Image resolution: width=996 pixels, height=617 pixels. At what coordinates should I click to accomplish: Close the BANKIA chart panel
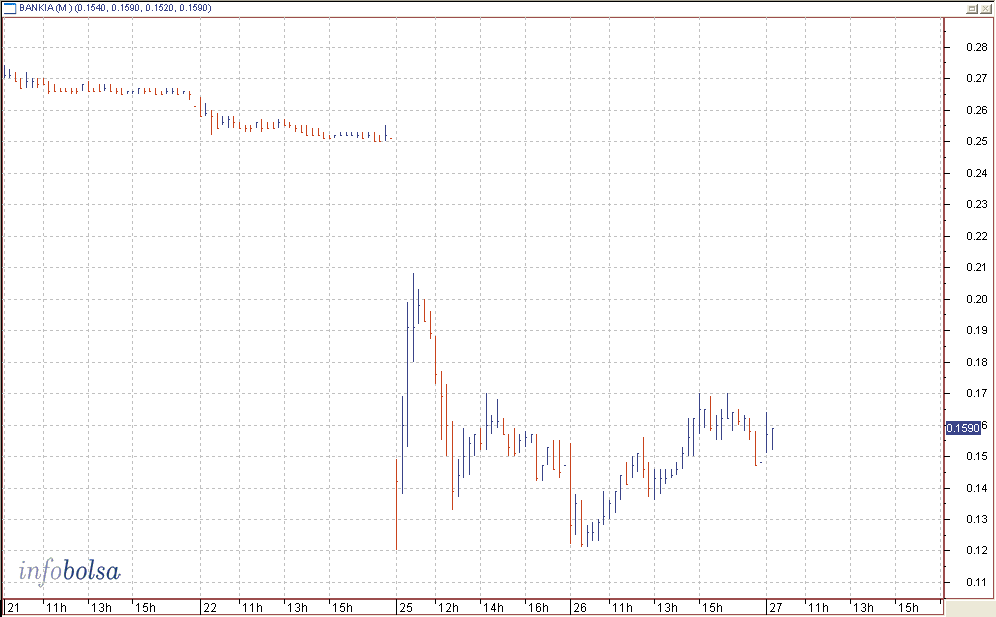[x=985, y=8]
